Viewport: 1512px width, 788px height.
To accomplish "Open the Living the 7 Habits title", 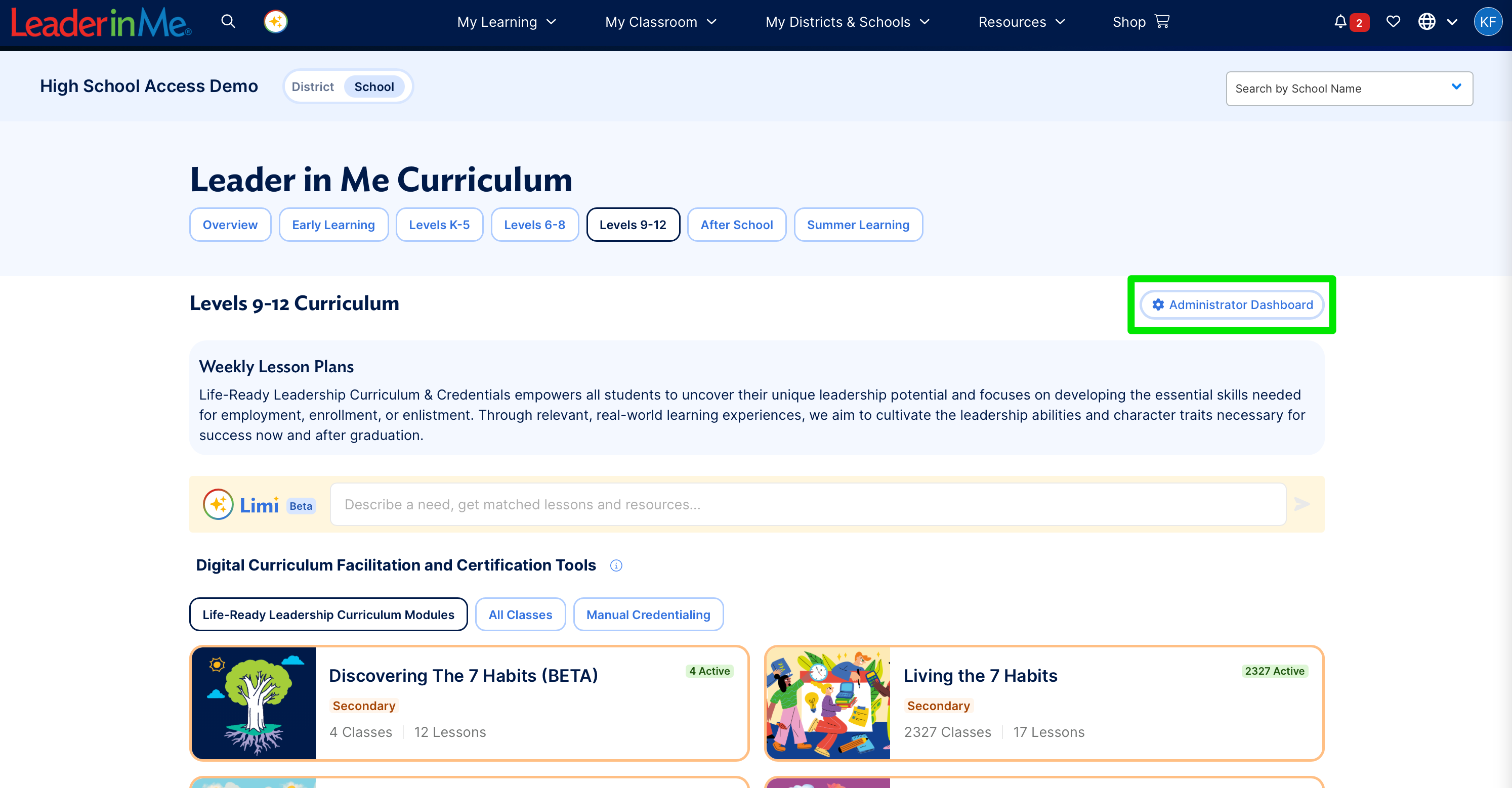I will 980,675.
